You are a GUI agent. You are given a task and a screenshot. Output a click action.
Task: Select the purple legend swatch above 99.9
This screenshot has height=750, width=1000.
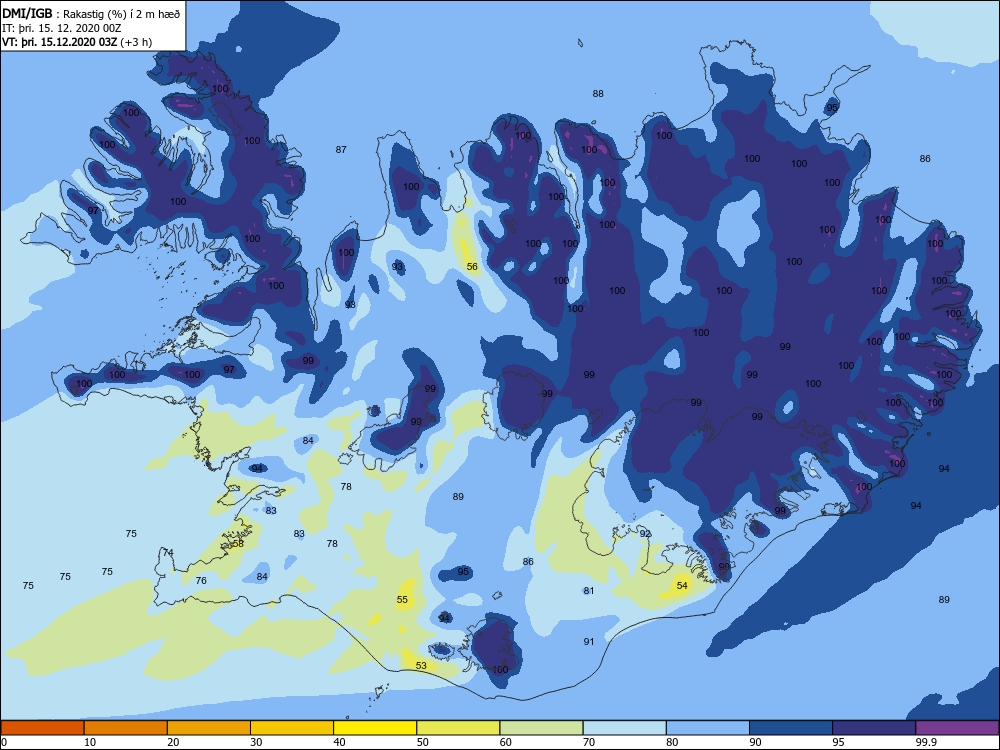click(957, 728)
